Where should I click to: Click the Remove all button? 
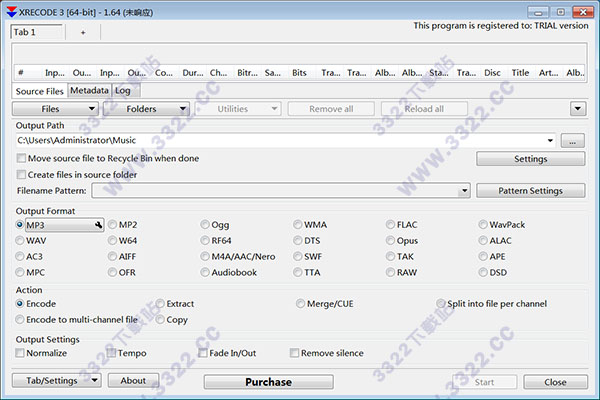331,109
